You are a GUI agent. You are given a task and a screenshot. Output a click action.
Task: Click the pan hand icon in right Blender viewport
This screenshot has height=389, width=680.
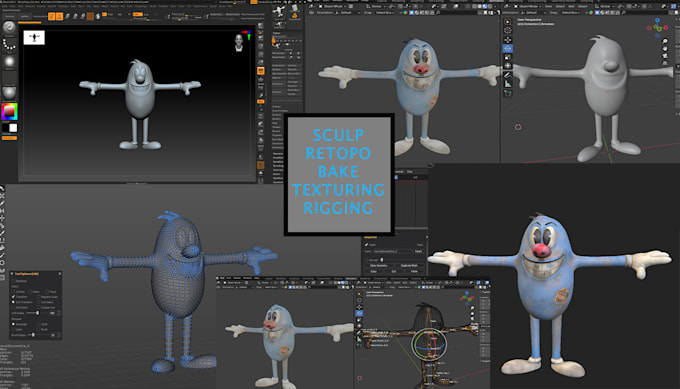coord(665,49)
